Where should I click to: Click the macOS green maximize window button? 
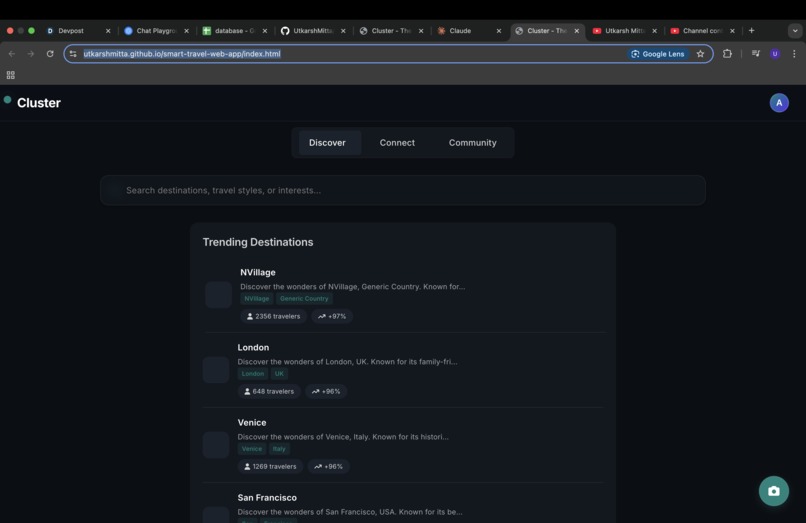tap(31, 31)
